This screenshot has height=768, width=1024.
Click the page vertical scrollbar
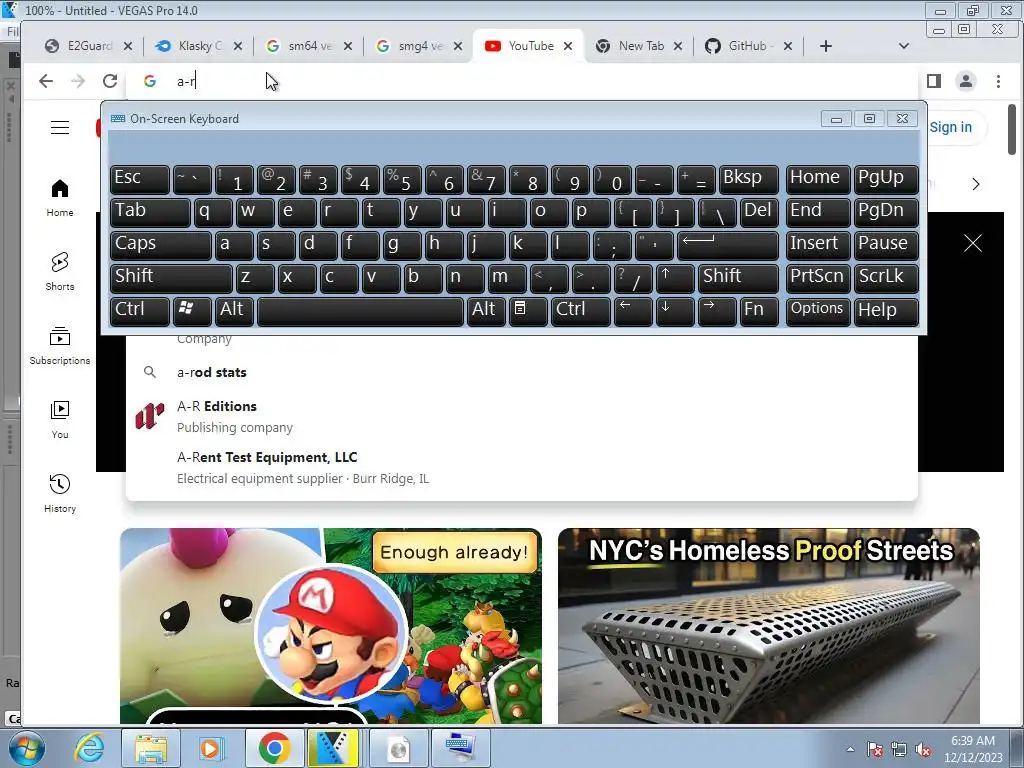point(1012,129)
